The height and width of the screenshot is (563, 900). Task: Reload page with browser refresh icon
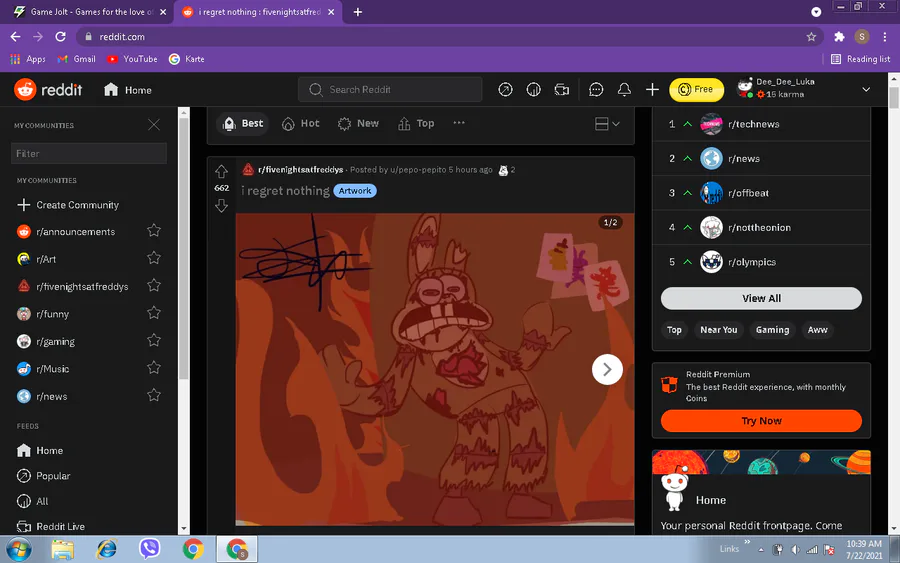coord(60,37)
